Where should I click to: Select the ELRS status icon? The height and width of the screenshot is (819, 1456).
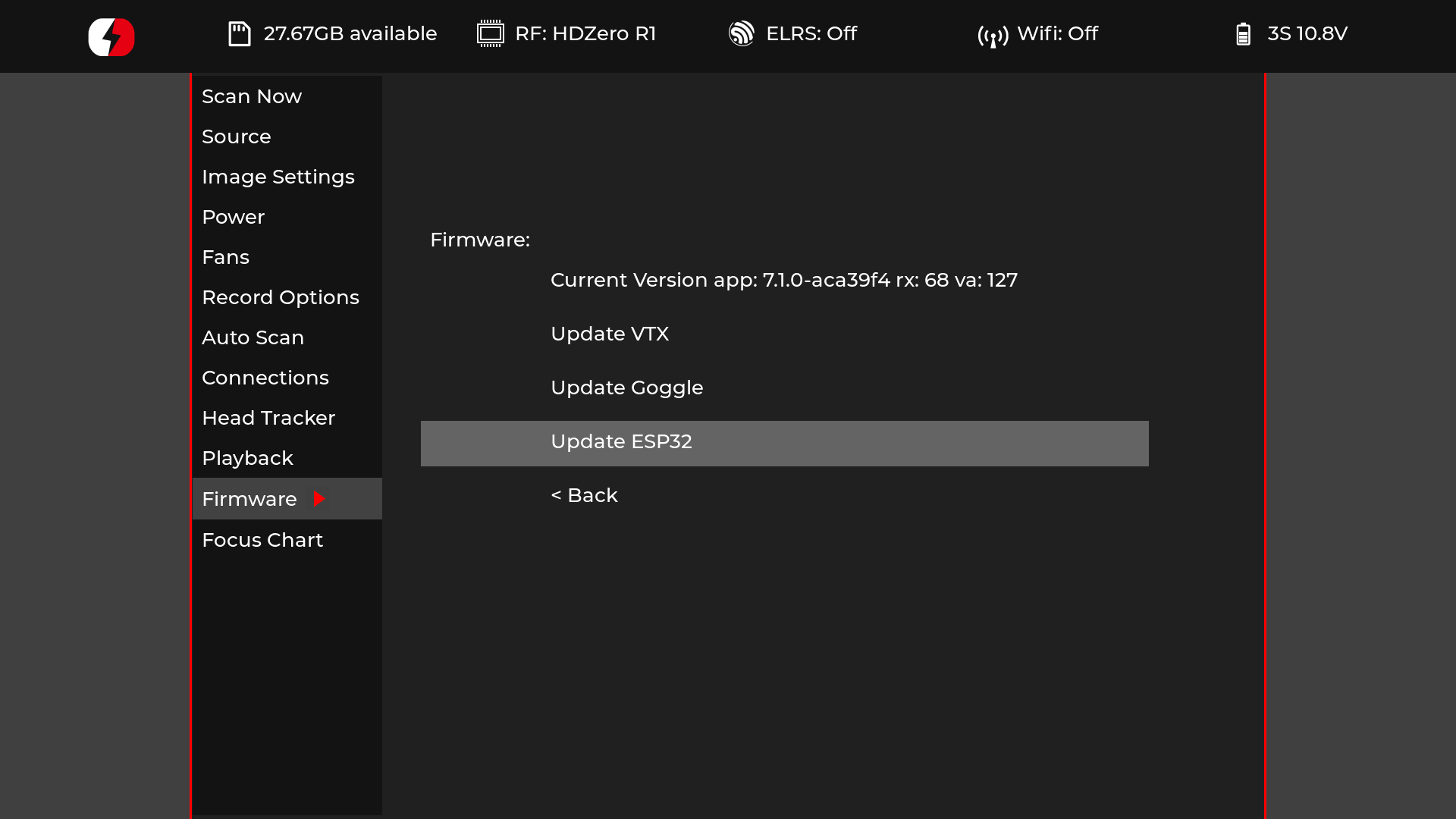click(742, 34)
